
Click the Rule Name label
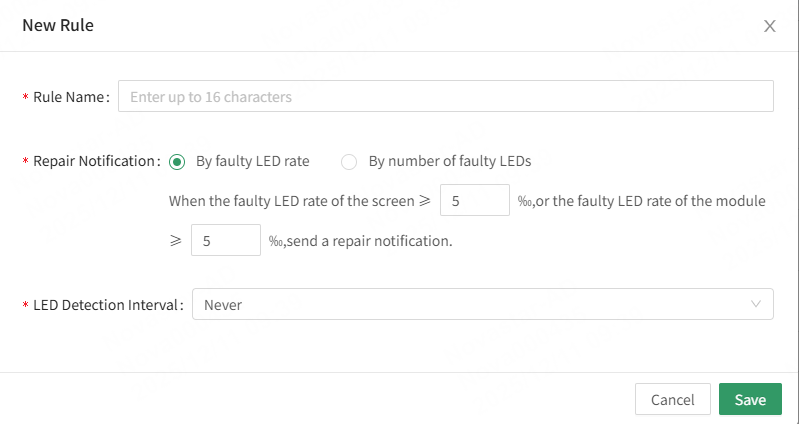pos(70,97)
